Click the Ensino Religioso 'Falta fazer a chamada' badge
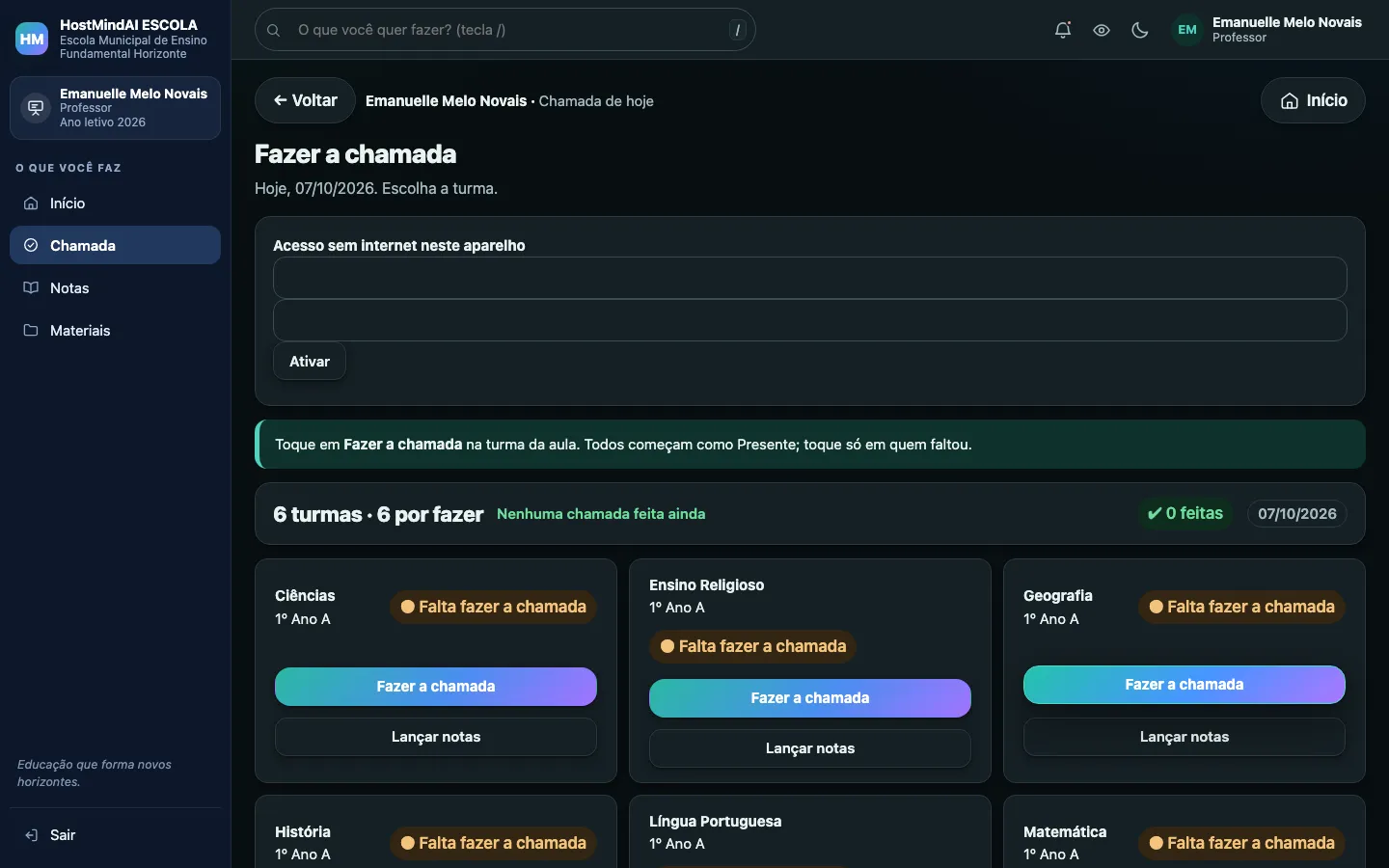The width and height of the screenshot is (1389, 868). click(752, 646)
